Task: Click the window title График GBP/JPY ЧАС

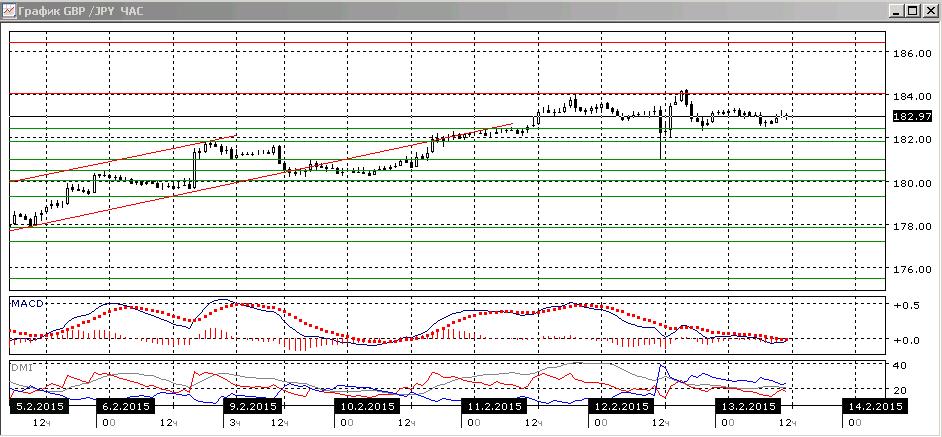Action: (80, 11)
